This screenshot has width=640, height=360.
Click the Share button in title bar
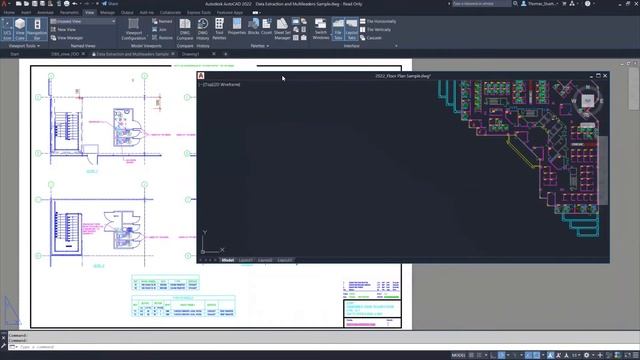click(x=110, y=4)
